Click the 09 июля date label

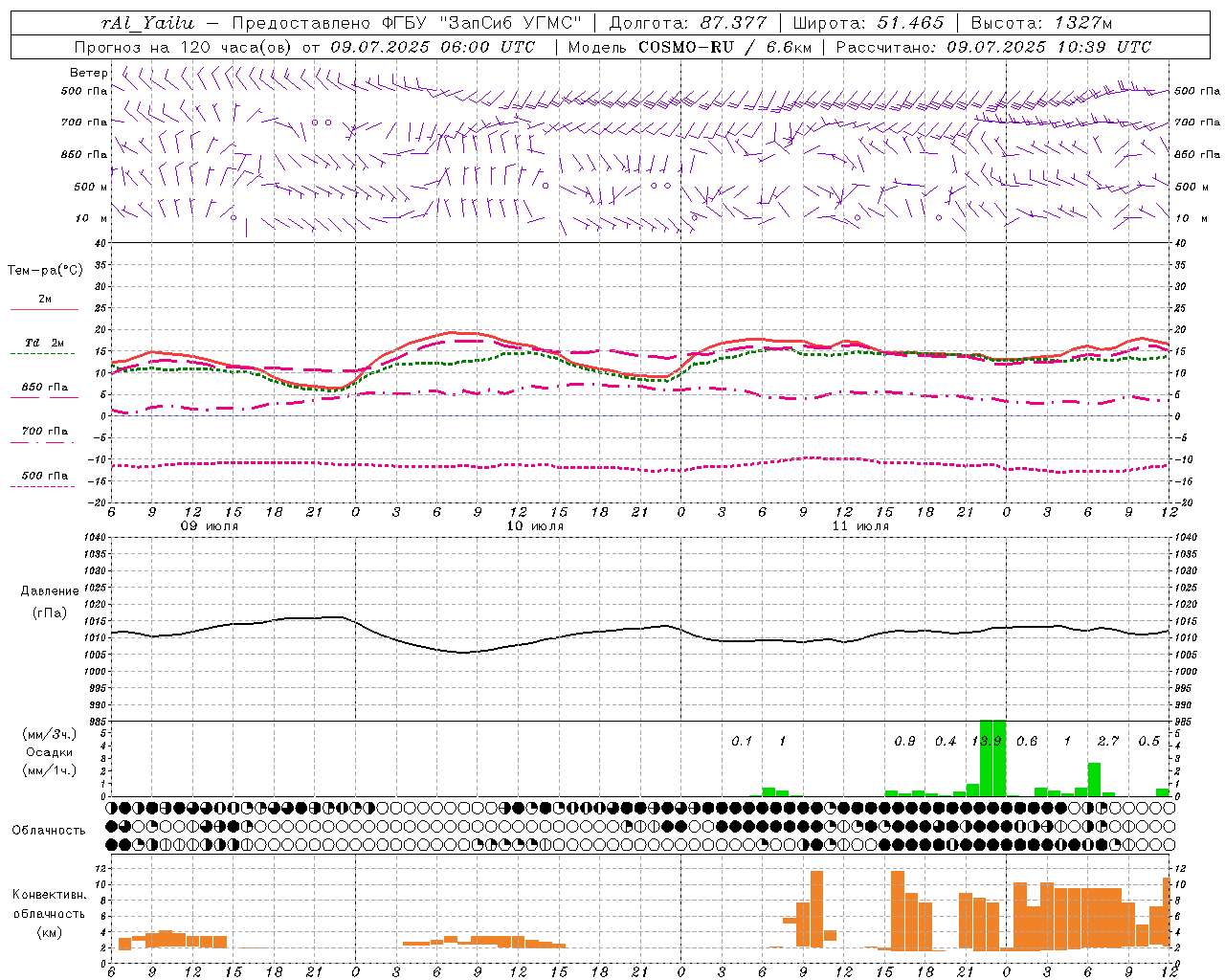[210, 526]
